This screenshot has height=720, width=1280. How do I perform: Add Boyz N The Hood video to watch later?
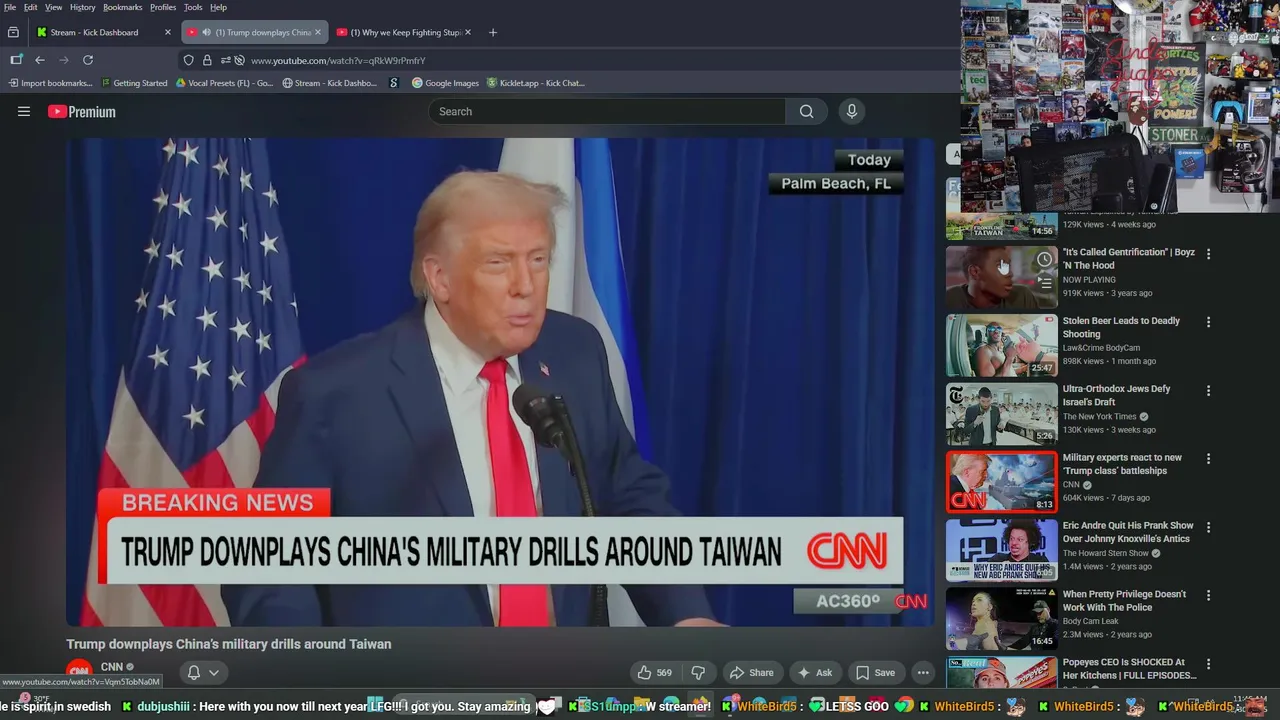(x=1044, y=260)
